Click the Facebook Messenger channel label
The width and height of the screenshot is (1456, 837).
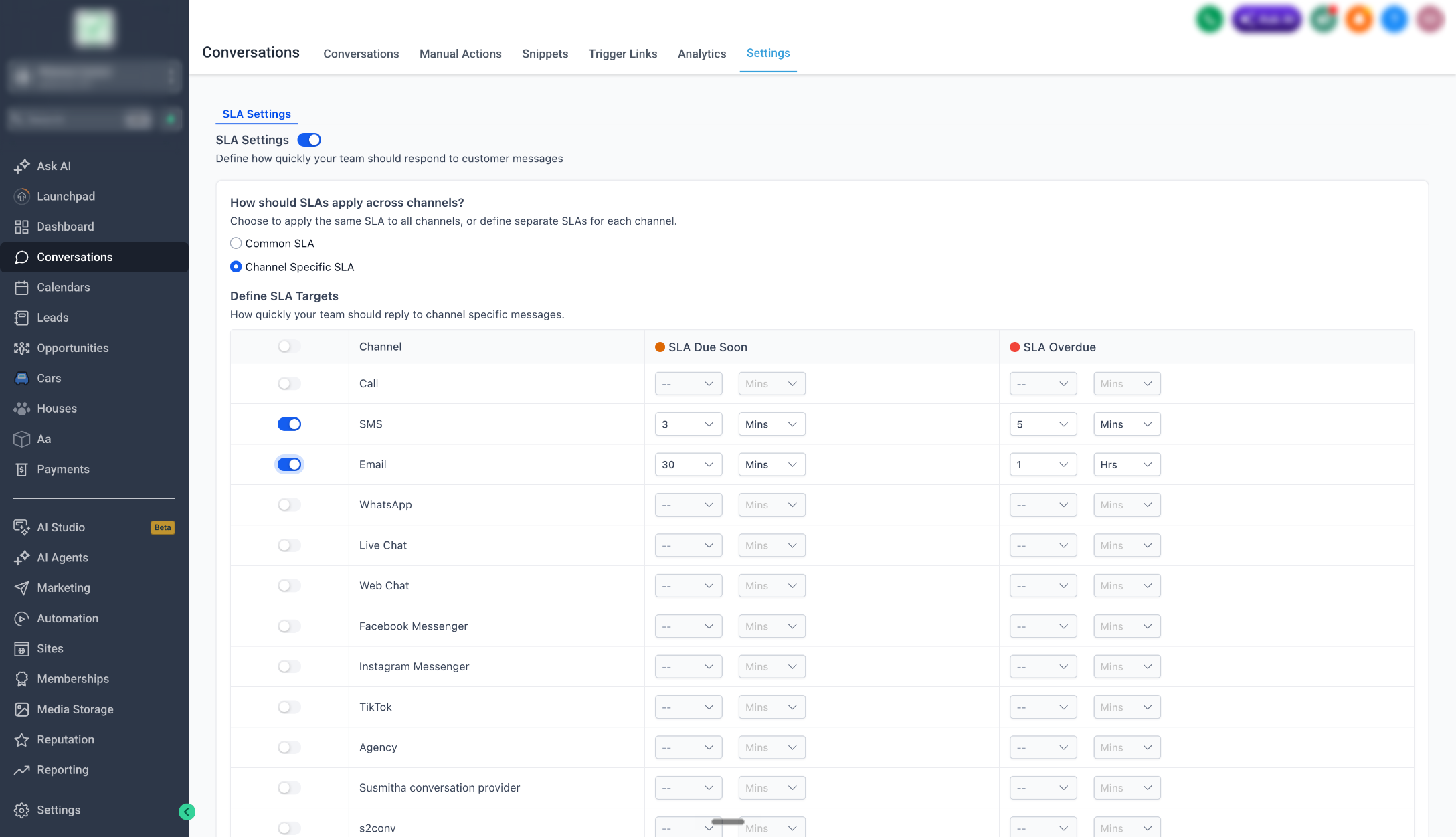[414, 626]
